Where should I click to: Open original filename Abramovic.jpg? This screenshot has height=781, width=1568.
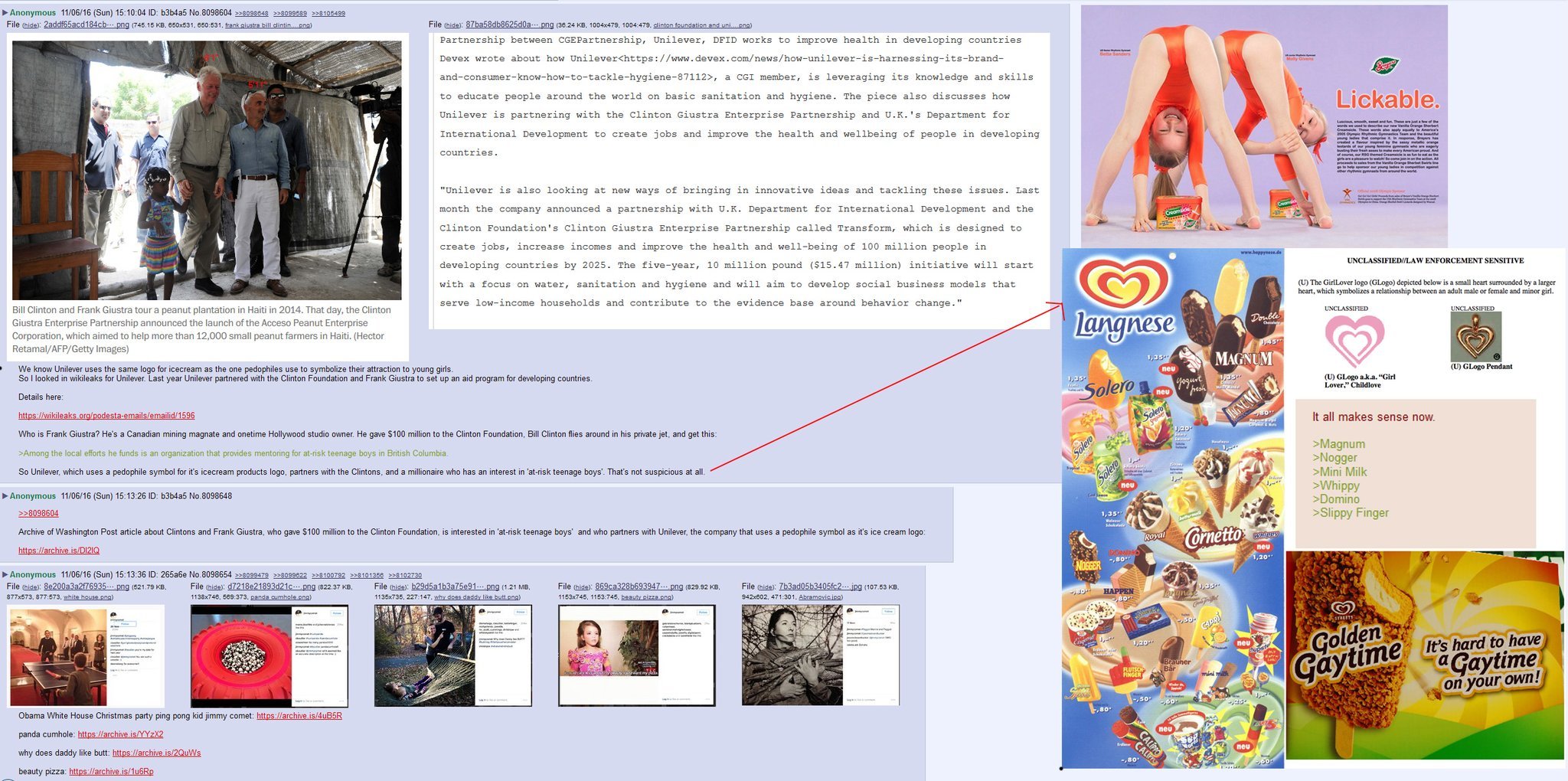click(x=821, y=597)
